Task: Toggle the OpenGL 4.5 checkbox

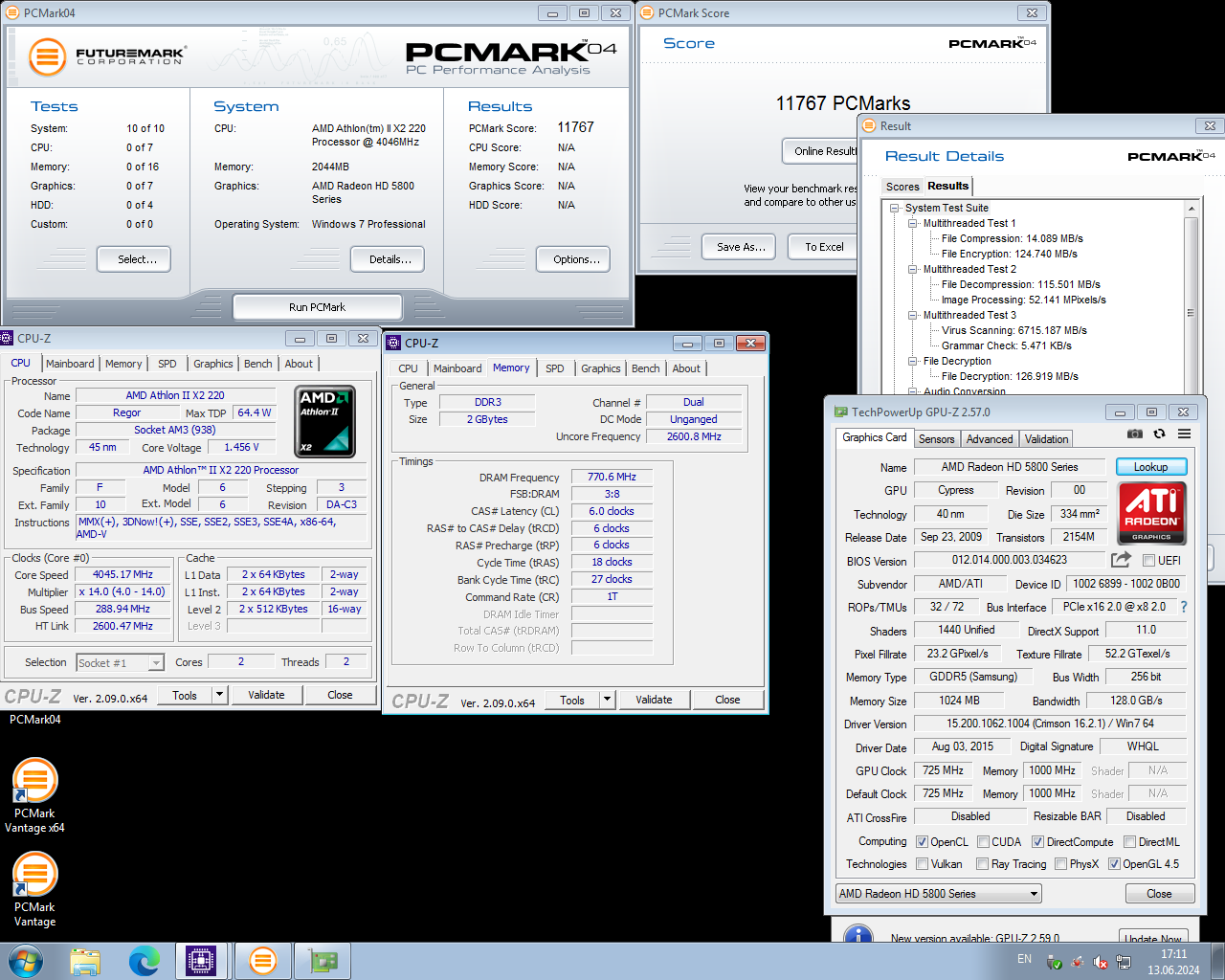Action: click(1114, 864)
